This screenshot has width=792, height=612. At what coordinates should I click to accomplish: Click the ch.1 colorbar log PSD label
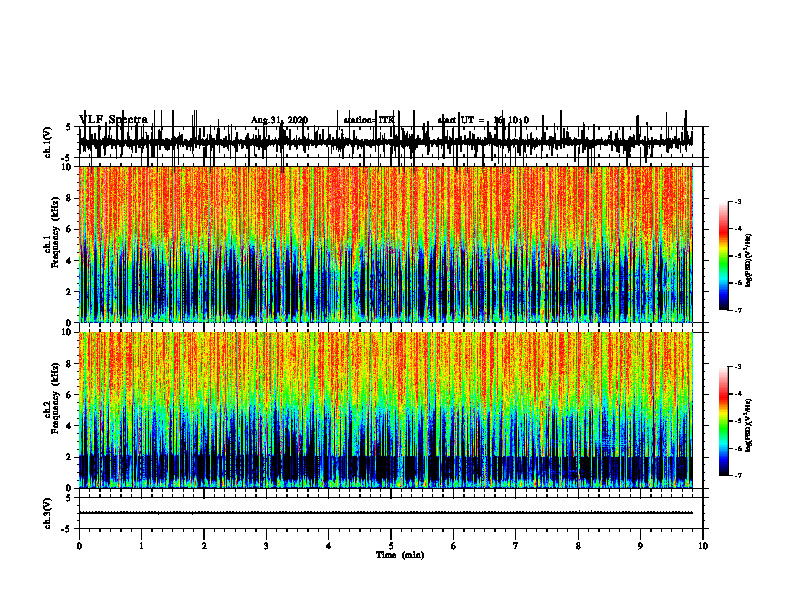[x=748, y=261]
